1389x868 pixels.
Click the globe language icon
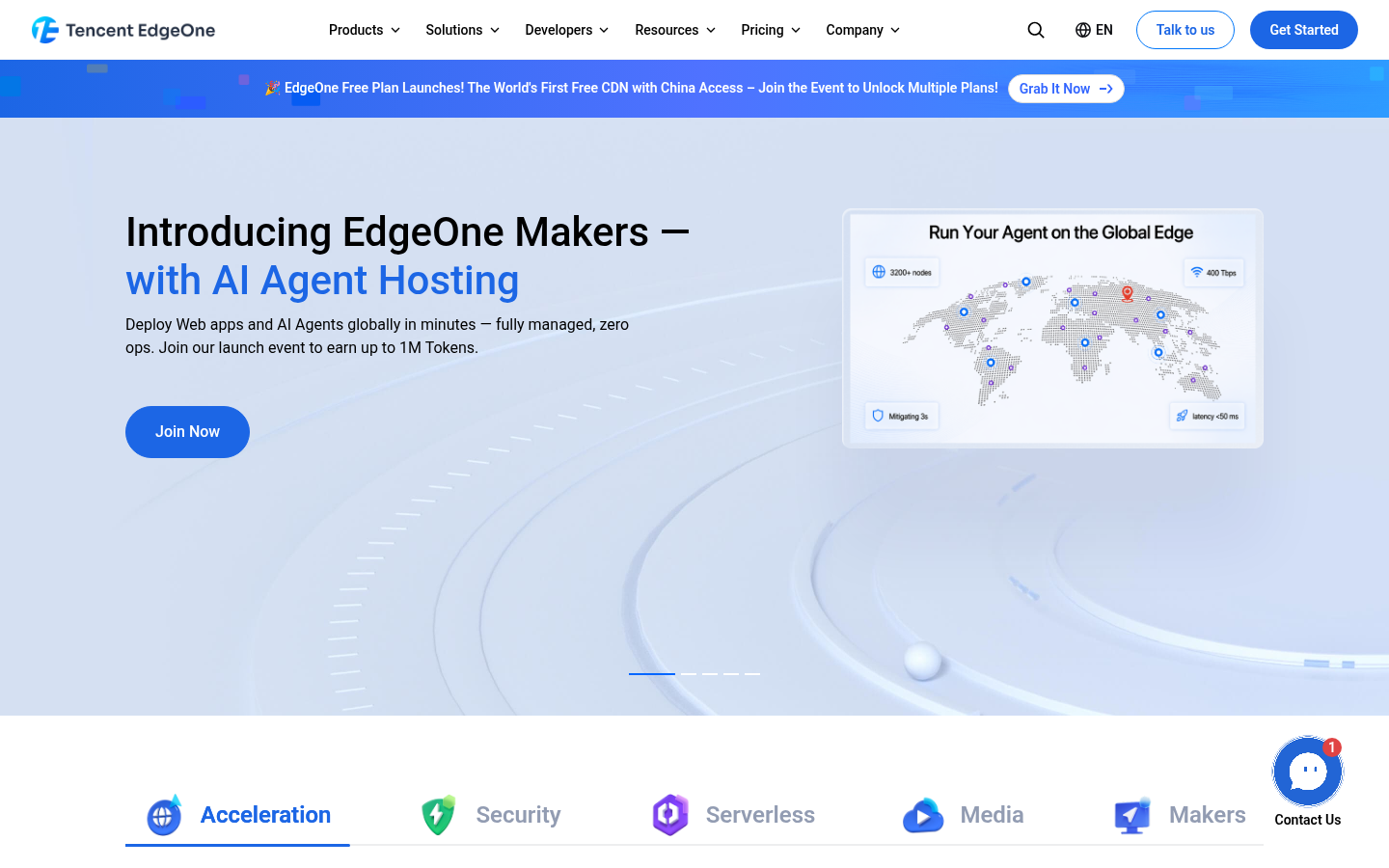[x=1083, y=30]
